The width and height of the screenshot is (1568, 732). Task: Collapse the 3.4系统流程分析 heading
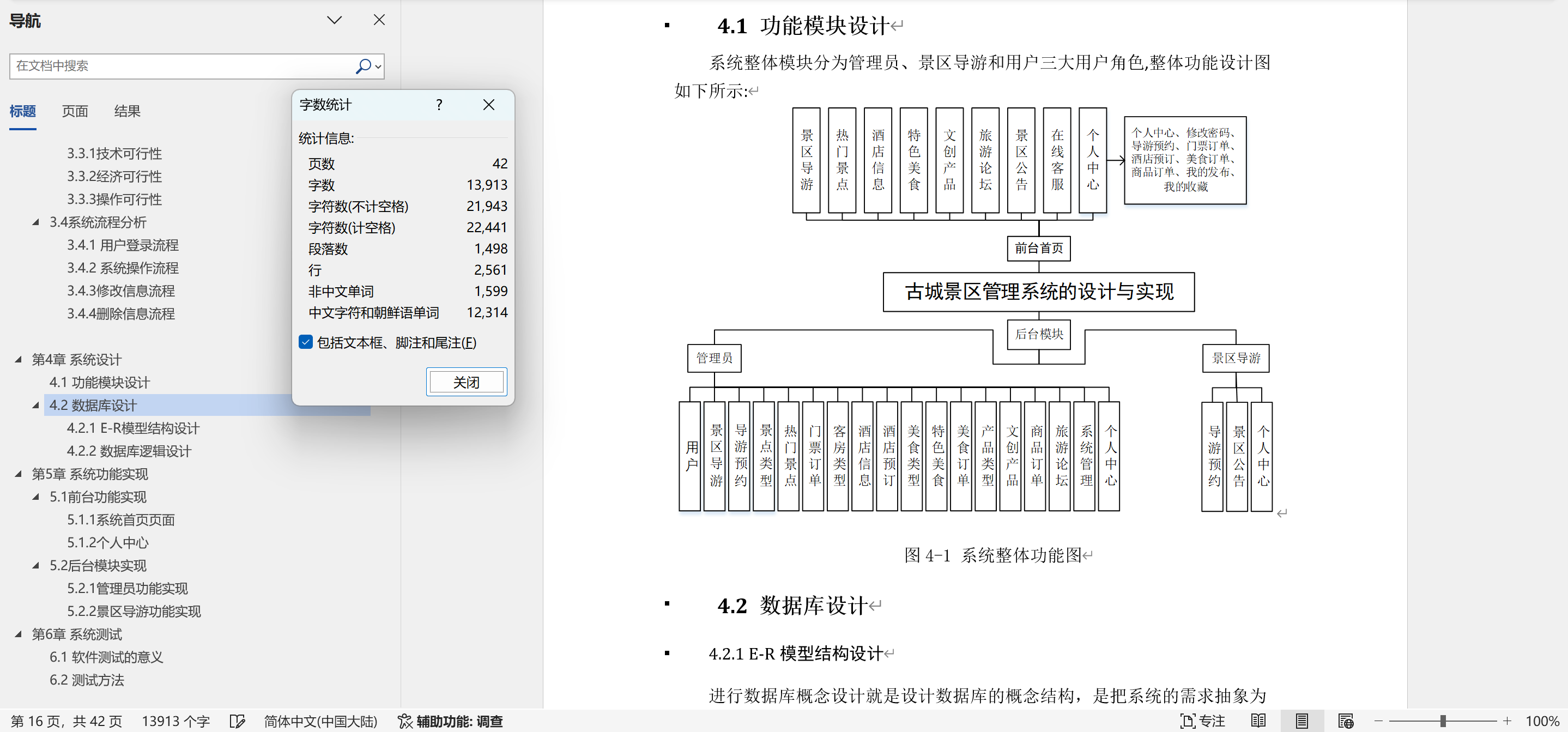point(36,222)
